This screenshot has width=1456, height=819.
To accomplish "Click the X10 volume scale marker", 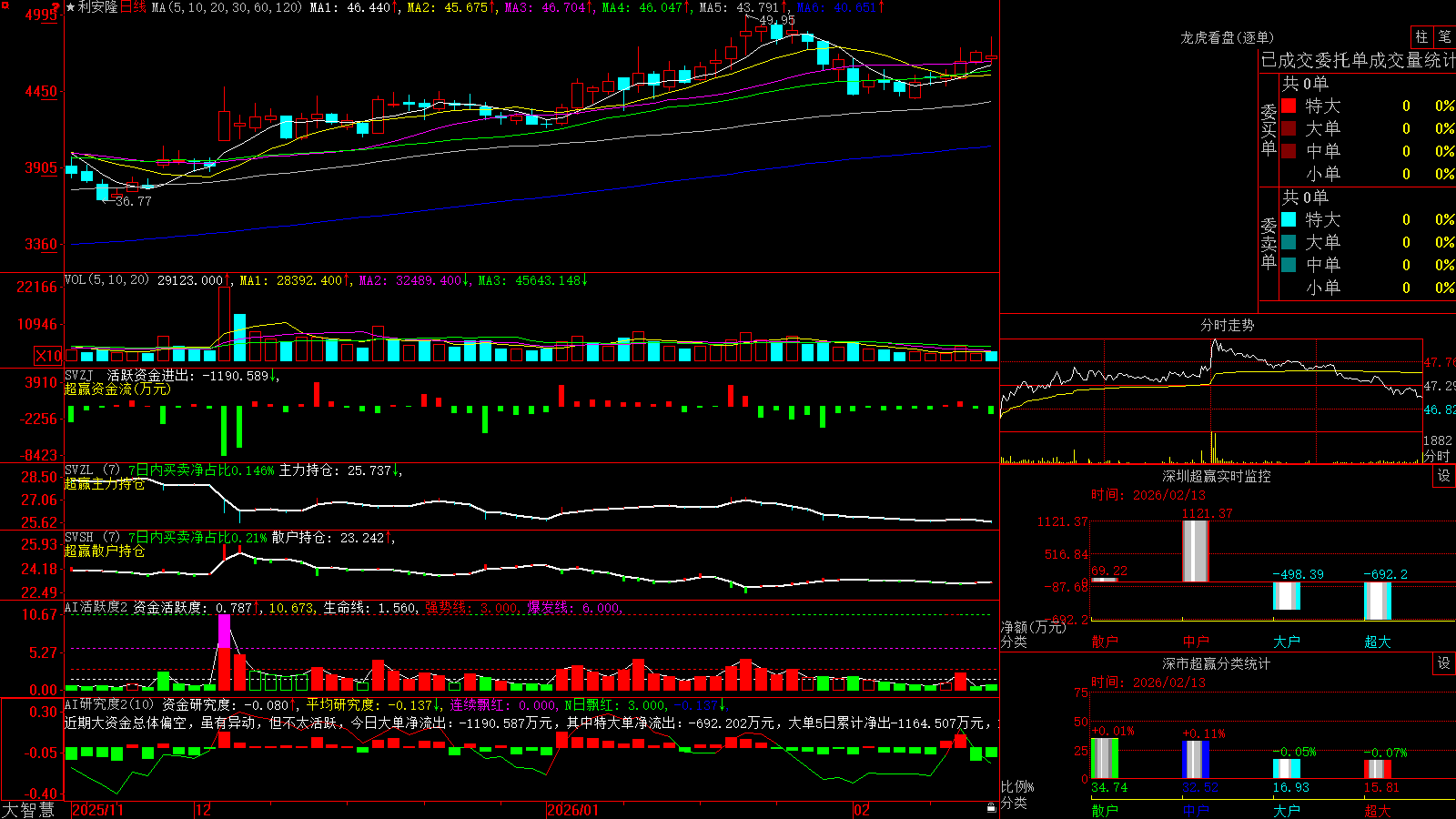I will click(x=48, y=356).
